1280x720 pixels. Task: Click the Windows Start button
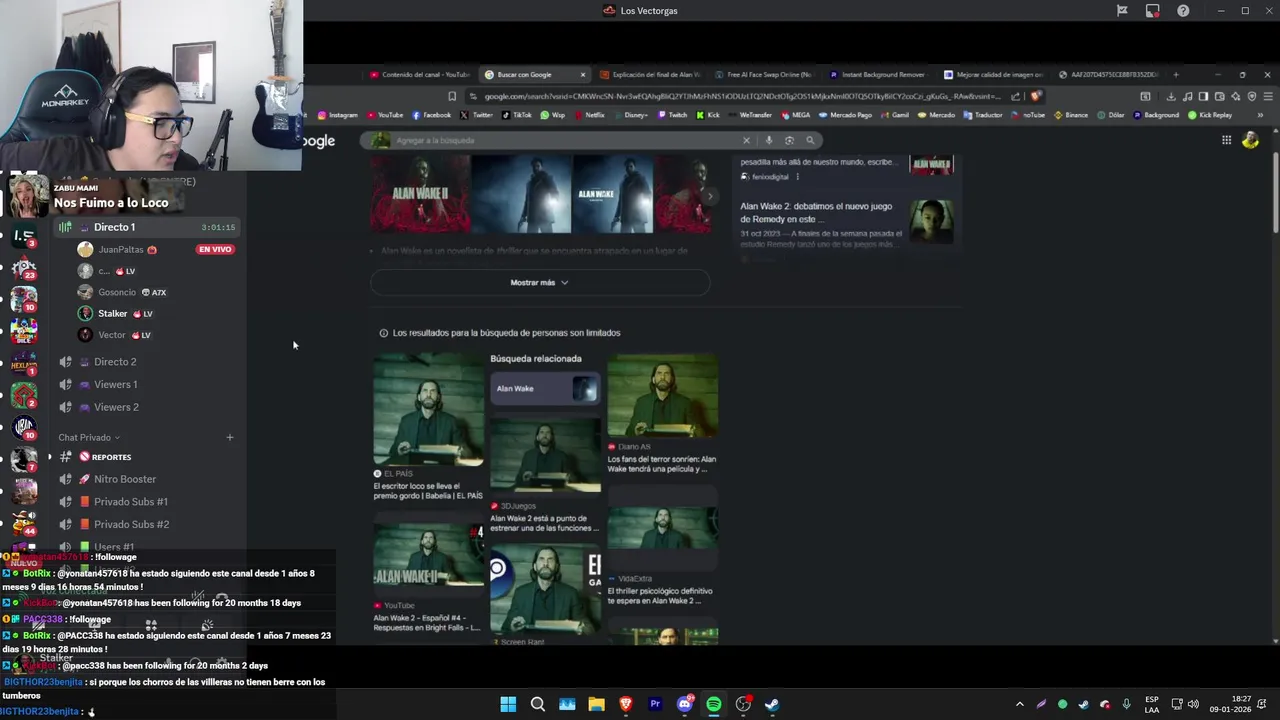(508, 704)
